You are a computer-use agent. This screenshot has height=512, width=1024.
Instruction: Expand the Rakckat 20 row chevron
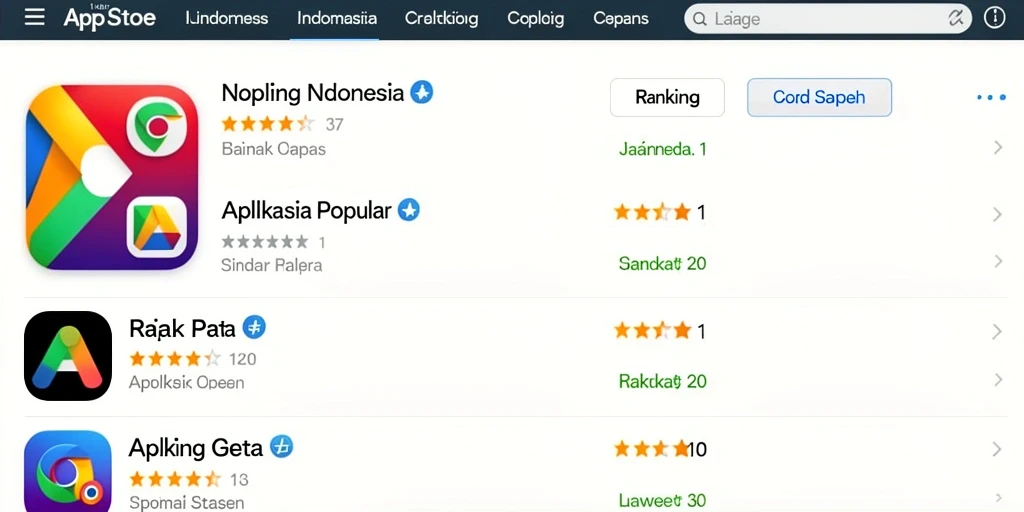point(997,380)
